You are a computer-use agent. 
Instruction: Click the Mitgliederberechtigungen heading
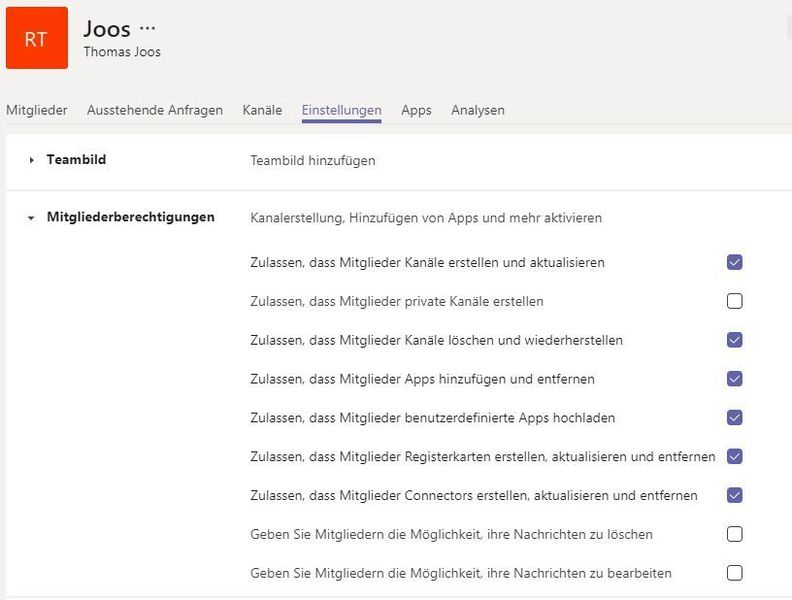coord(131,217)
